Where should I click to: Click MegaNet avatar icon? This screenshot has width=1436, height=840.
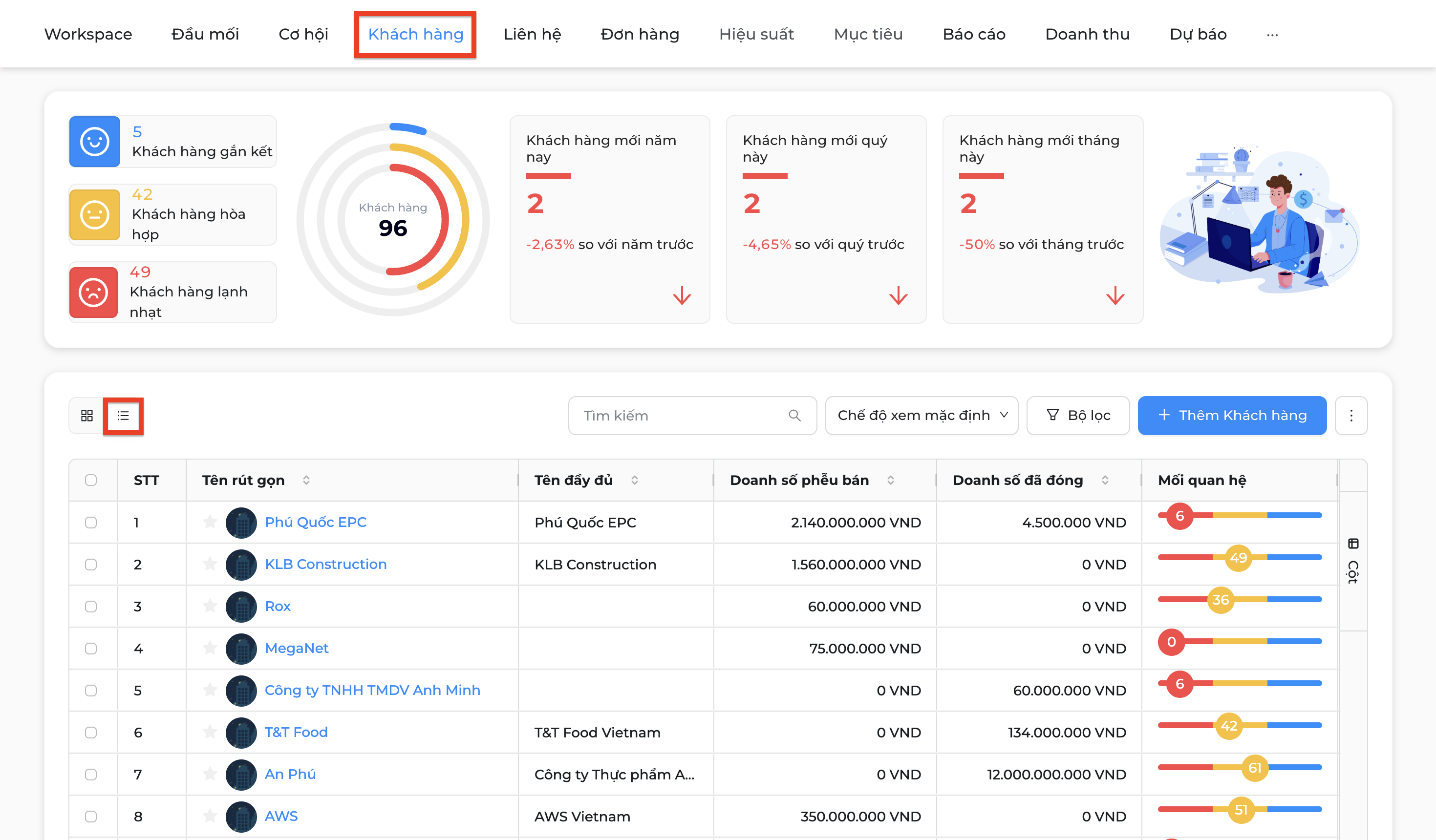coord(241,648)
